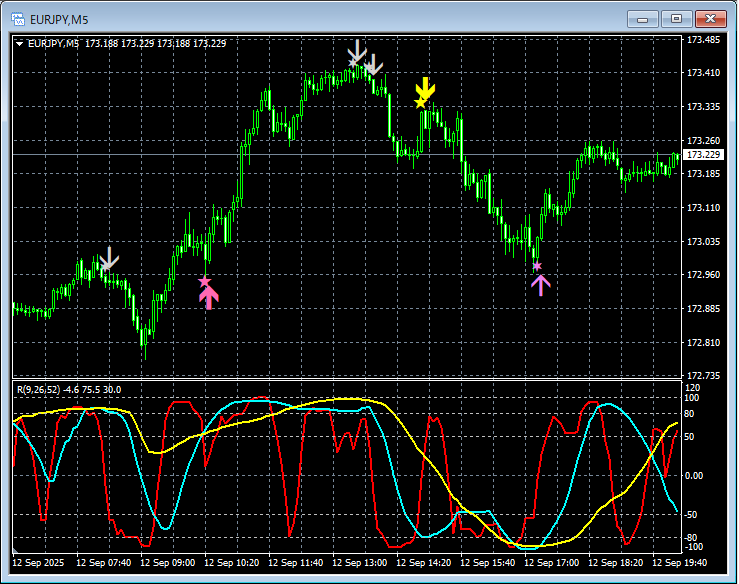Click the yellow star marker on chart

click(420, 102)
